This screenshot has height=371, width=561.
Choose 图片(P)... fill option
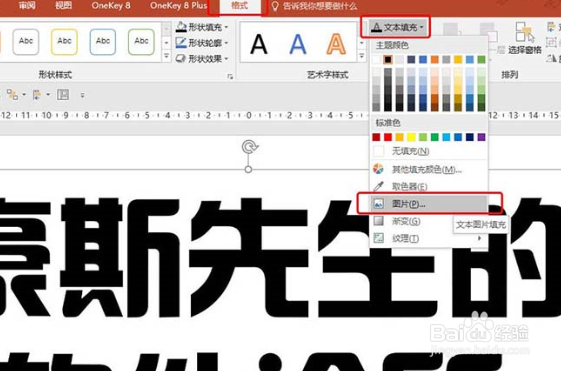429,204
